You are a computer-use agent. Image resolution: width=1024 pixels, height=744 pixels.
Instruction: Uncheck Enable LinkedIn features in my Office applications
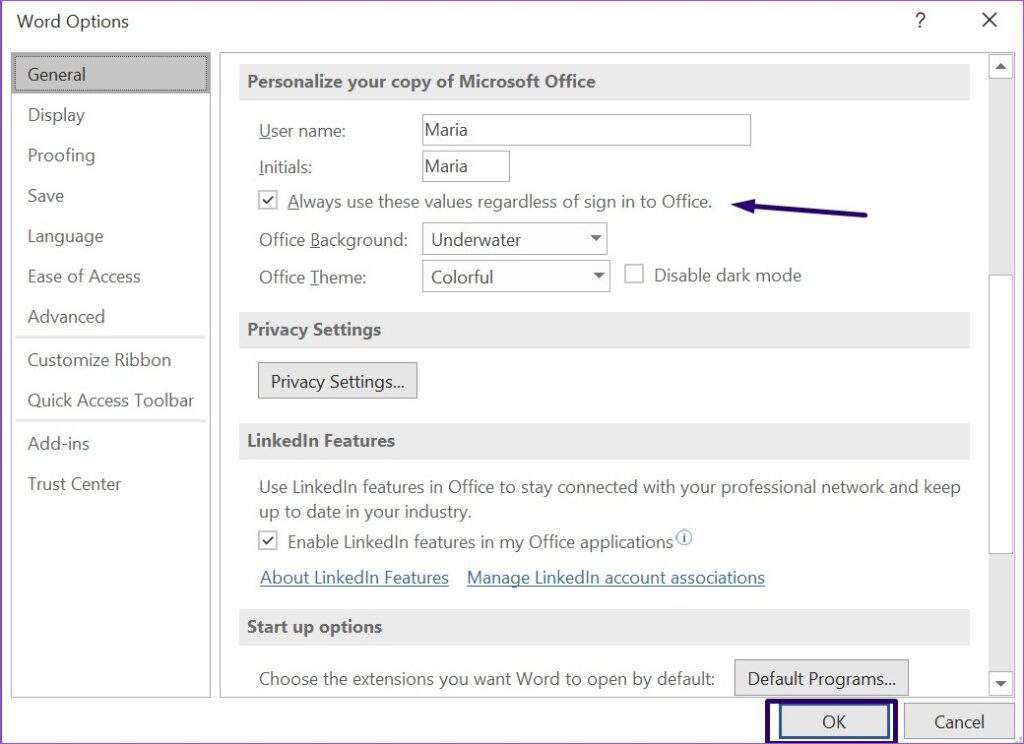[x=267, y=540]
